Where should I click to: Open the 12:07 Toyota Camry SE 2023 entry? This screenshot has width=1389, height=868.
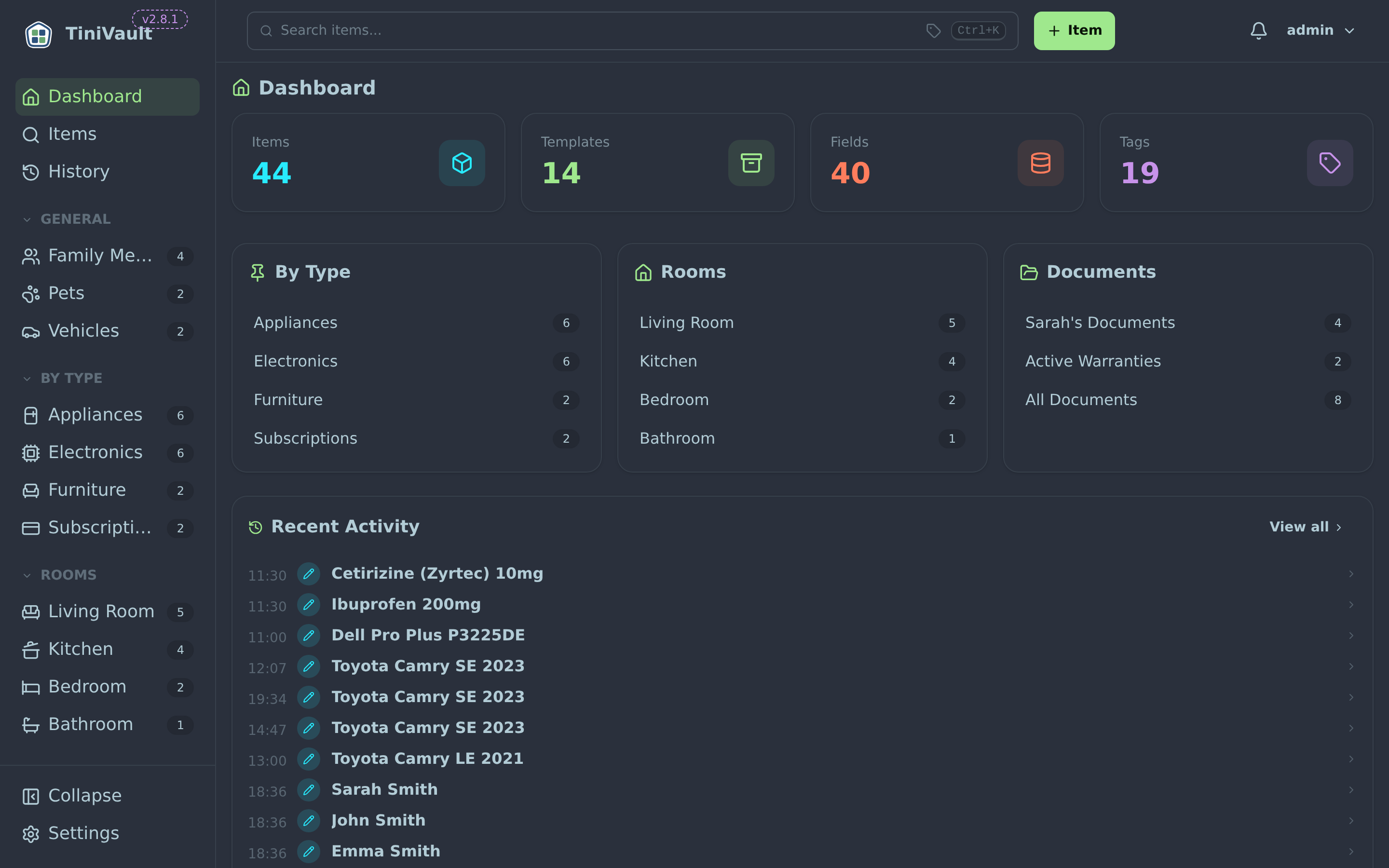point(802,666)
